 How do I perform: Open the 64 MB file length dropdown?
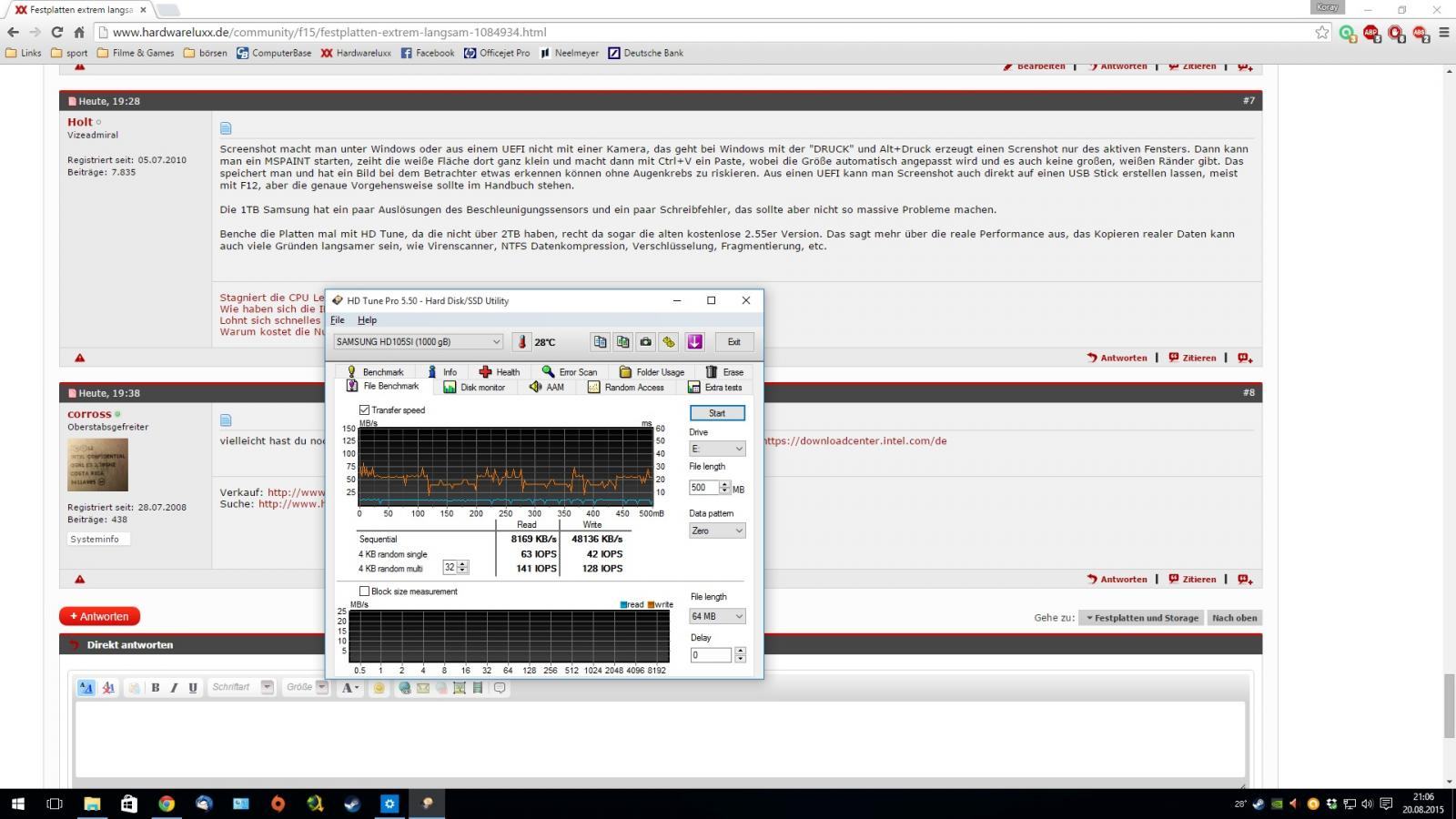(x=717, y=616)
